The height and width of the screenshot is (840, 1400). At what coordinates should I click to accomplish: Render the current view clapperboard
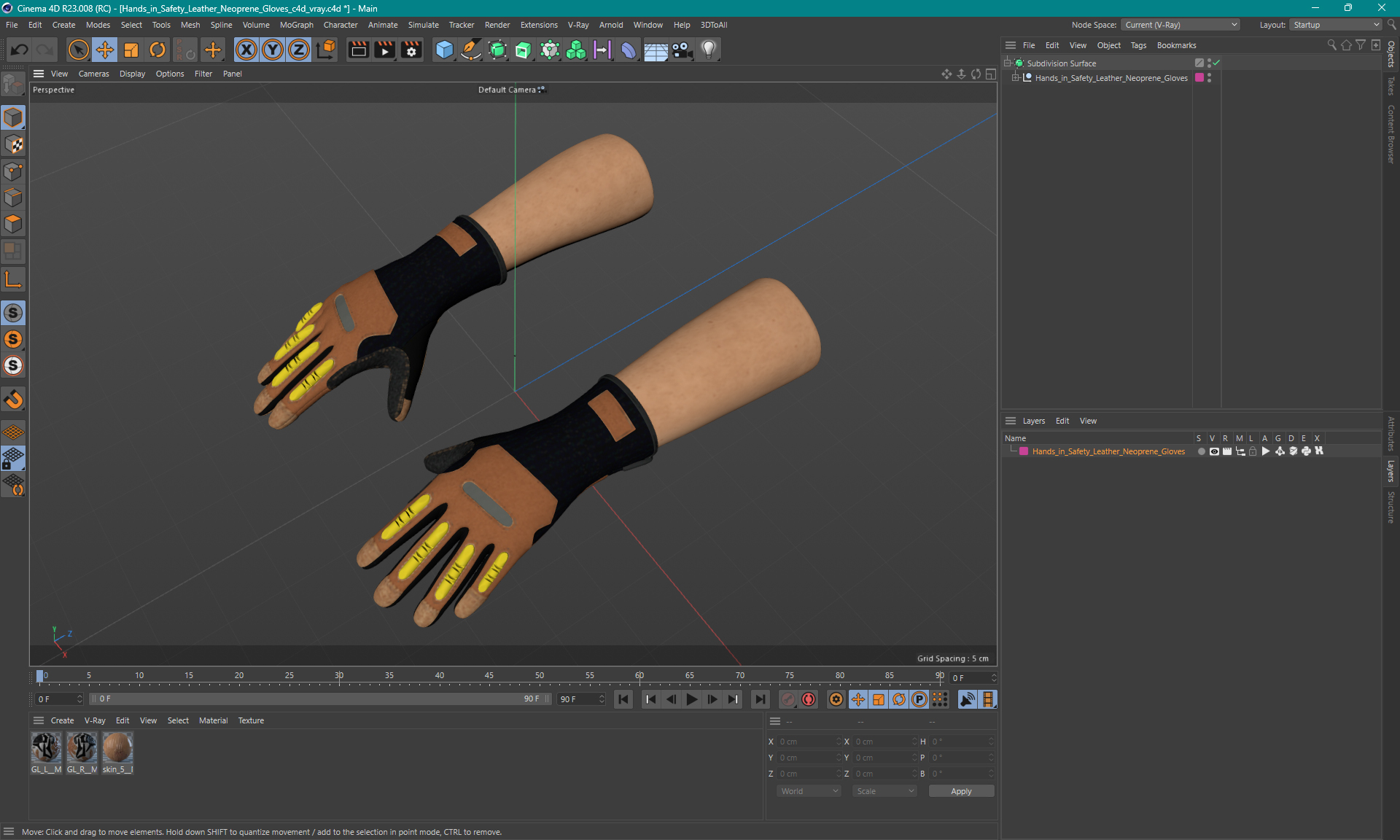(x=358, y=50)
